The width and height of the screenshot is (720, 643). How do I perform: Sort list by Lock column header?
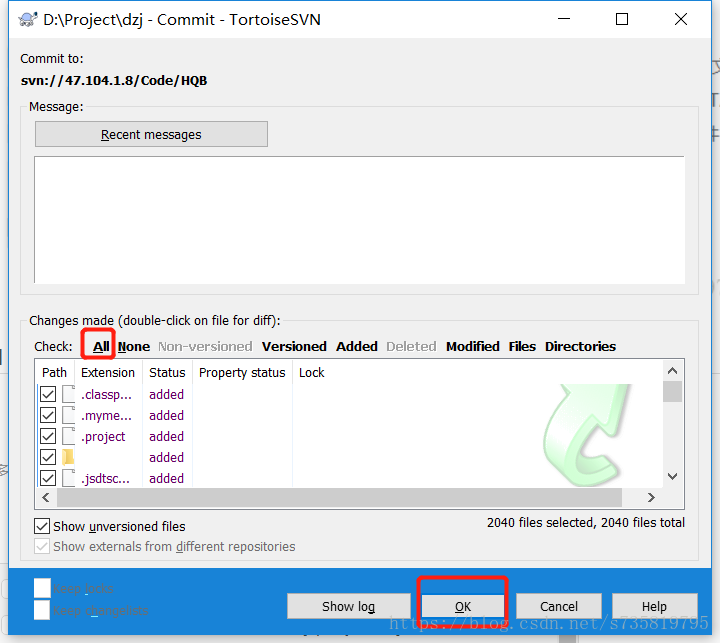pos(312,372)
